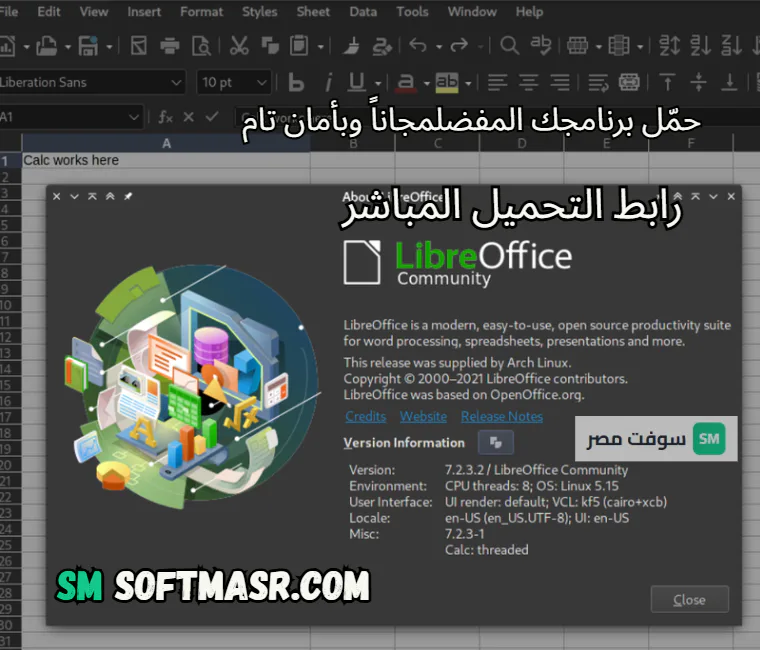Viewport: 760px width, 650px height.
Task: Toggle Underline formatting
Action: [x=357, y=83]
